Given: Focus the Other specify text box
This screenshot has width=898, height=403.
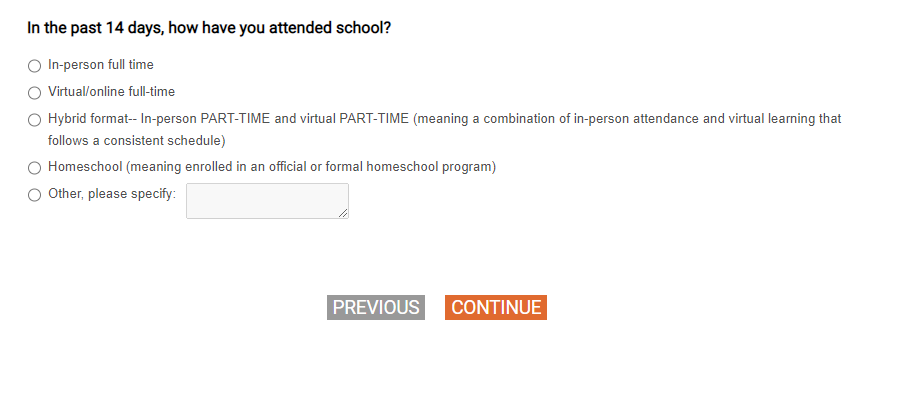Looking at the screenshot, I should tap(266, 200).
